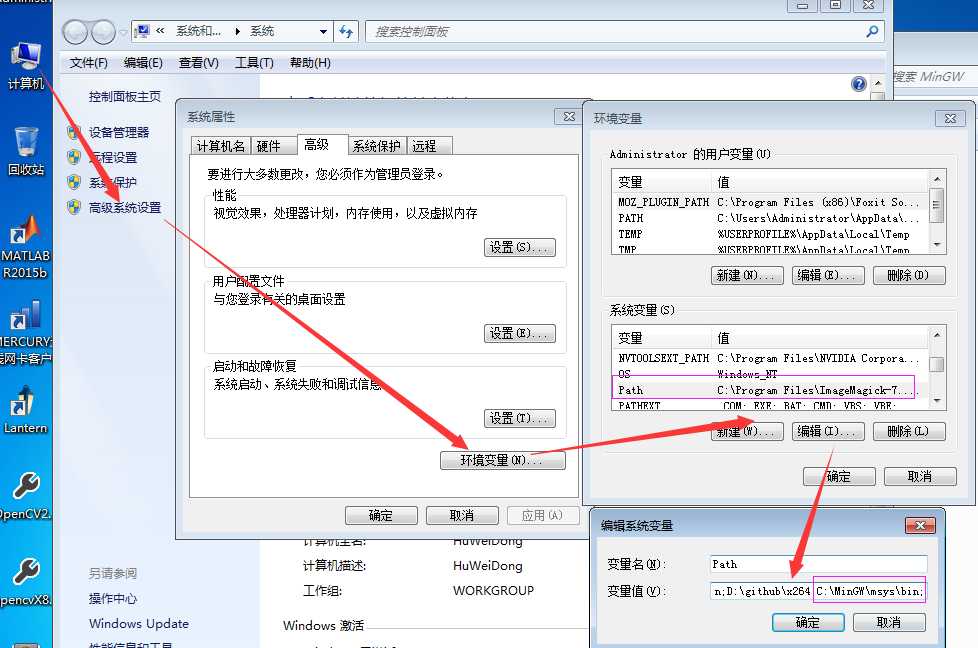Screen dimensions: 978x648
Task: Open 环境变量(N) button
Action: (503, 460)
